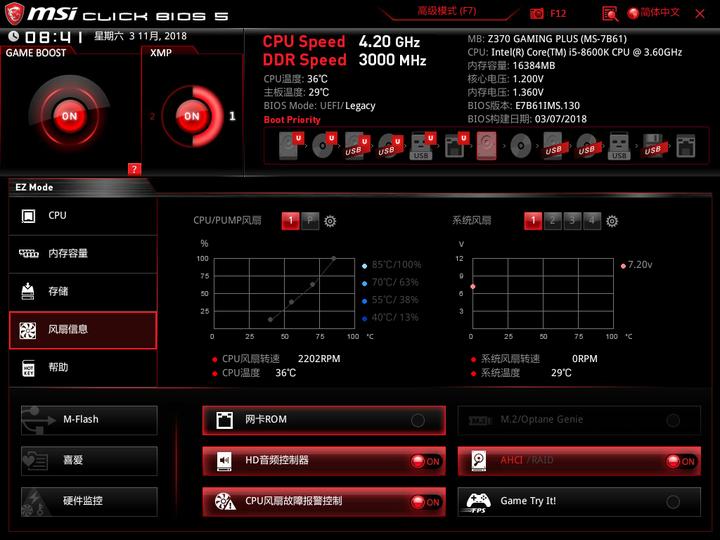This screenshot has height=540, width=720.
Task: Toggle the GAME BOOST ON knob
Action: coord(69,116)
